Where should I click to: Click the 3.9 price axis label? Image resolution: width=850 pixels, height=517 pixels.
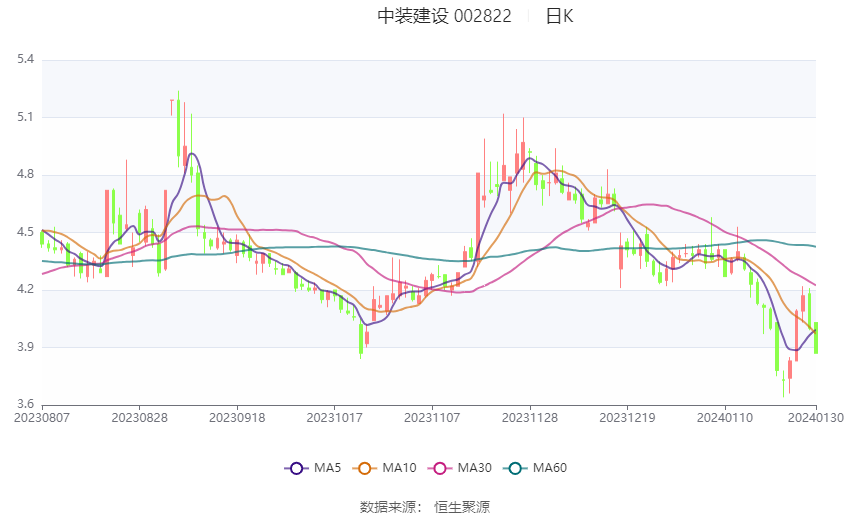tap(25, 347)
